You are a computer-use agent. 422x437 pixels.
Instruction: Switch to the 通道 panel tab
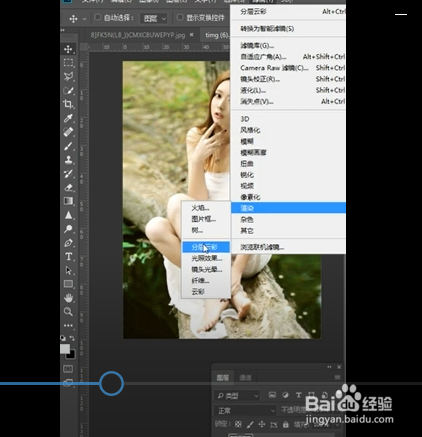(x=245, y=378)
